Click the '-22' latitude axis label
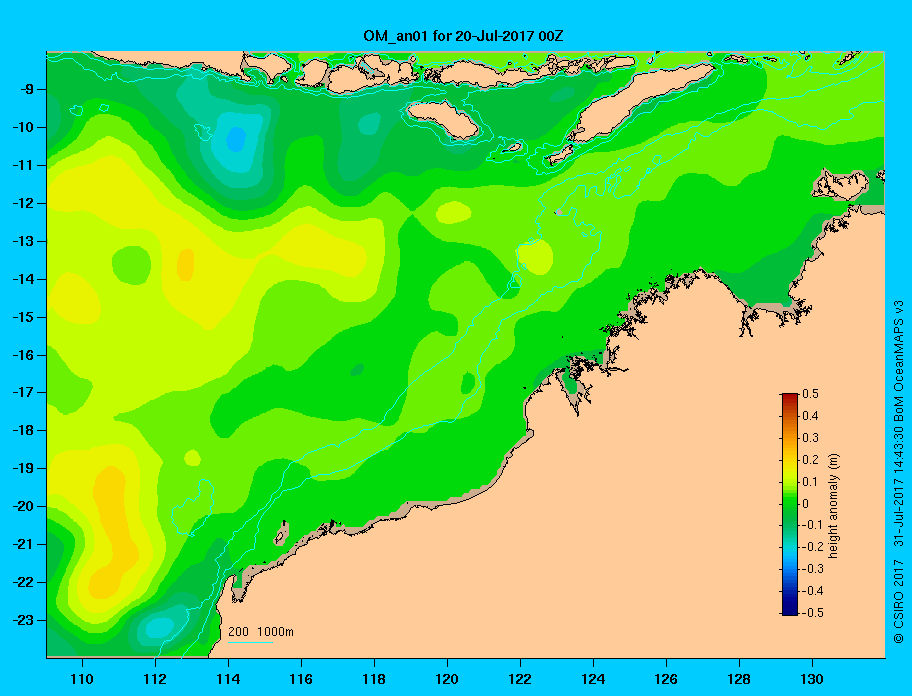Viewport: 912px width, 696px height. [24, 583]
